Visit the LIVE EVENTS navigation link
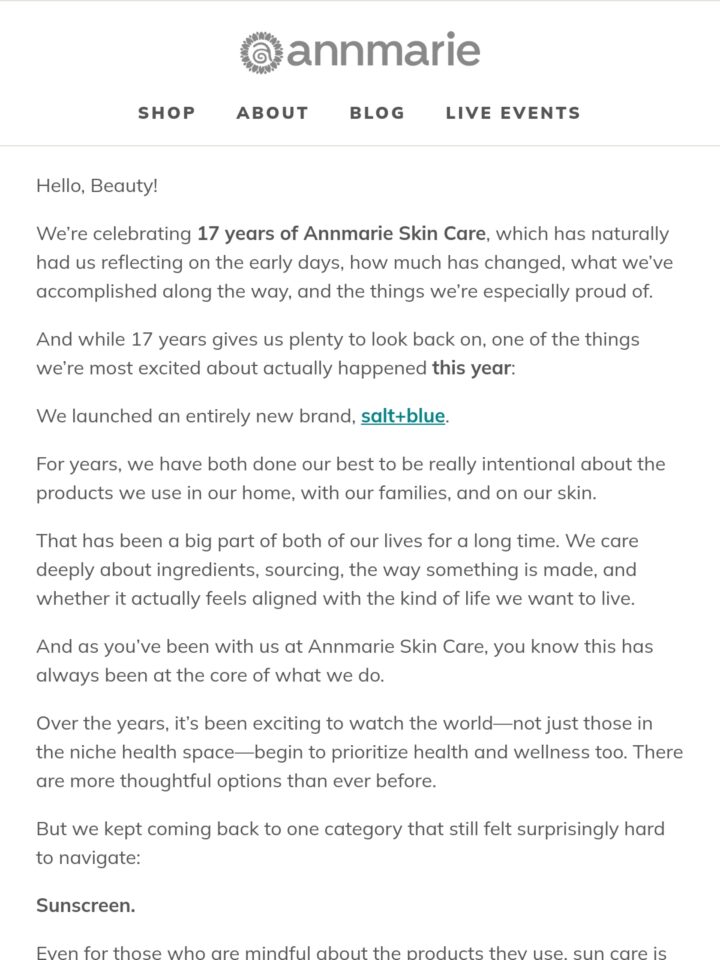 click(x=513, y=113)
